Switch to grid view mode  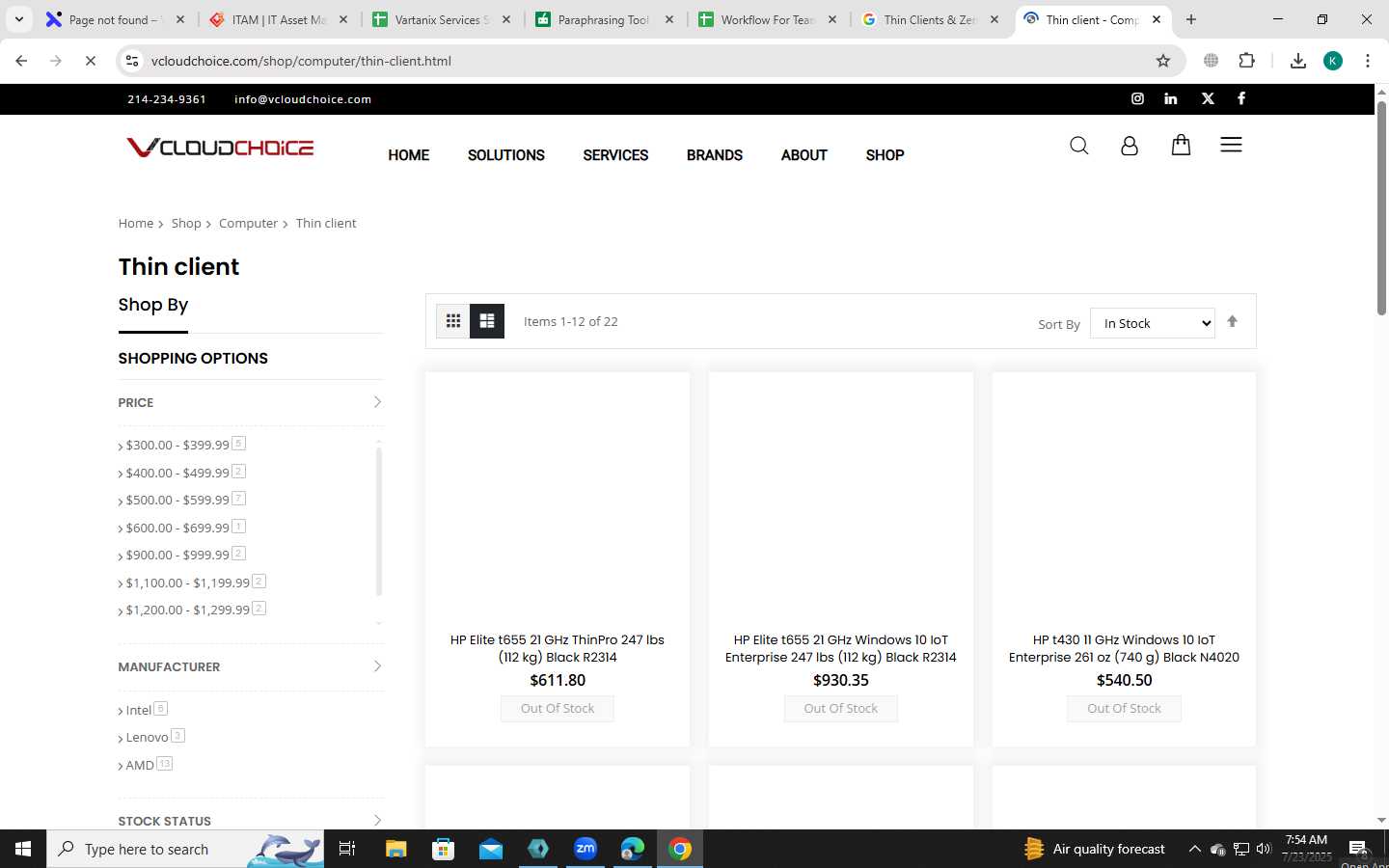pyautogui.click(x=452, y=321)
